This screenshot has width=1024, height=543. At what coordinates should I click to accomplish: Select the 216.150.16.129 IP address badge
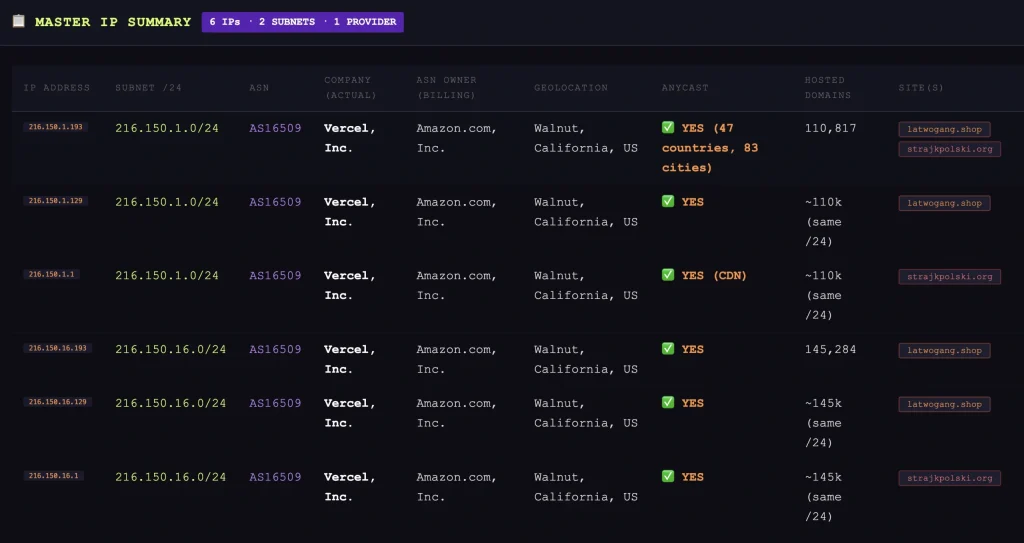pos(57,402)
